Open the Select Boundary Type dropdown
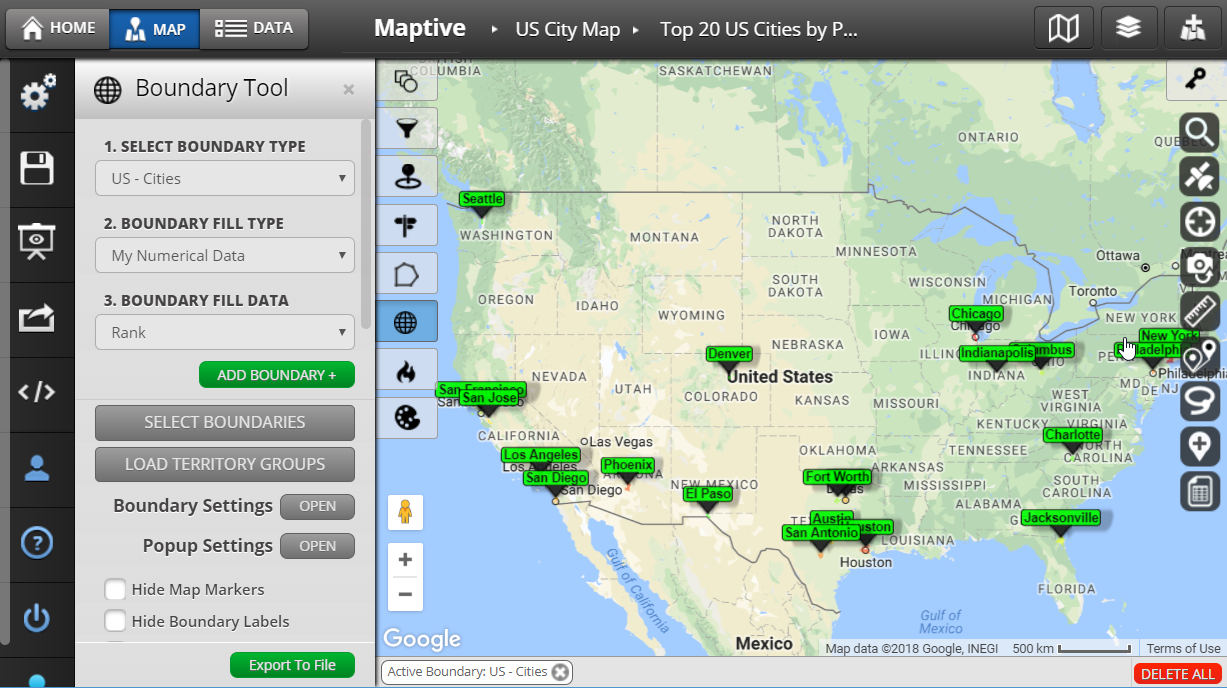 pyautogui.click(x=225, y=179)
